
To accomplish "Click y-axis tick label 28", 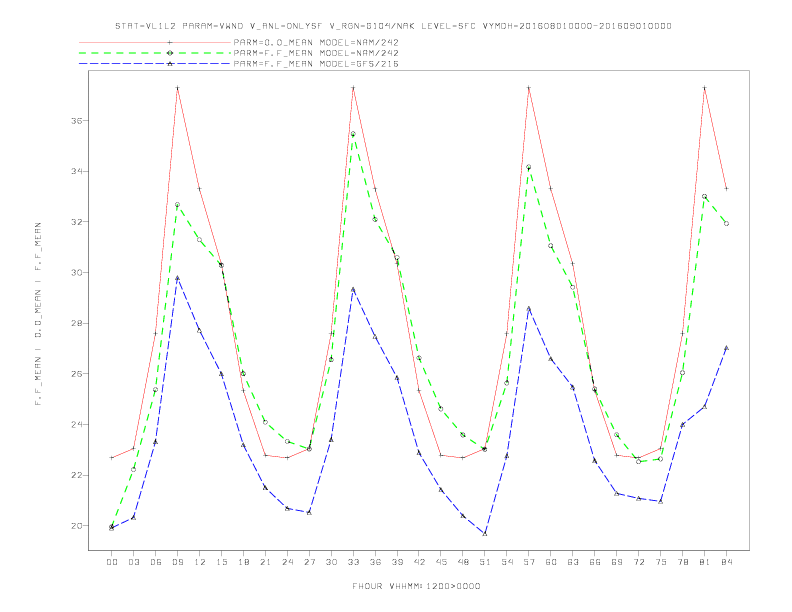I will pos(77,323).
